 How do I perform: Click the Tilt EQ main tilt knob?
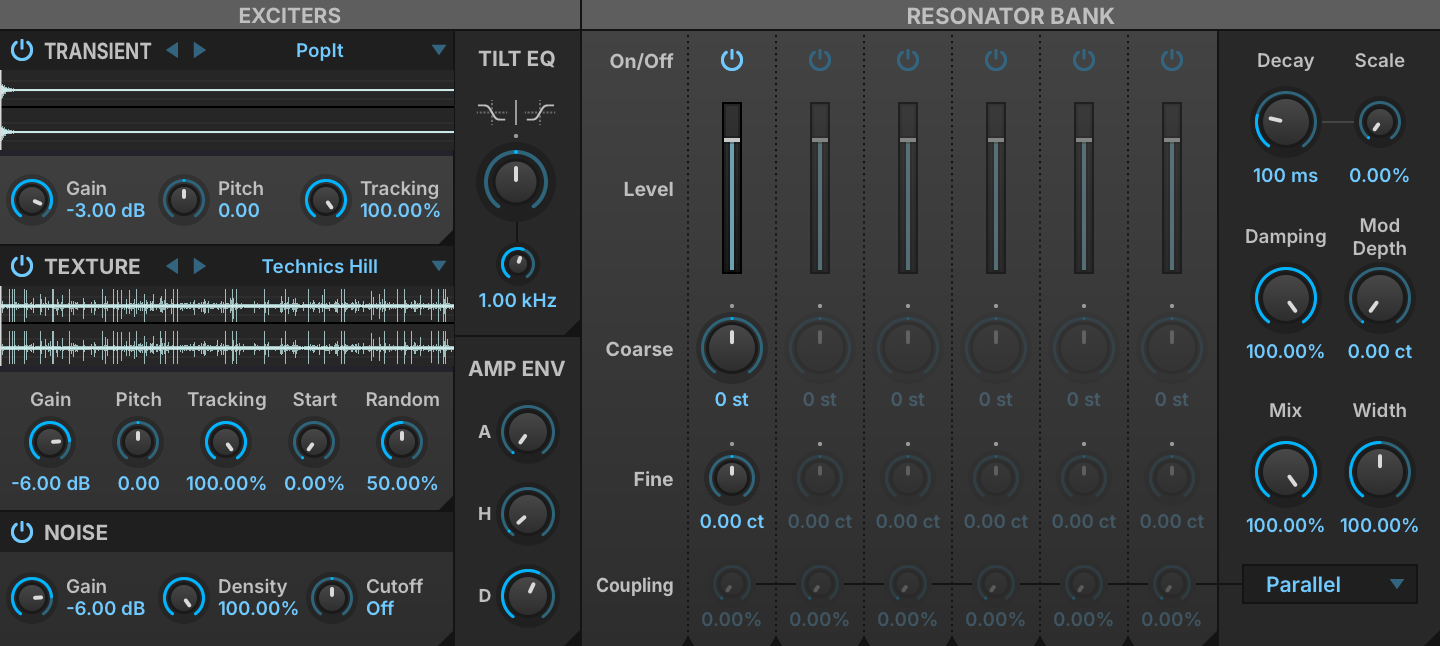(516, 181)
